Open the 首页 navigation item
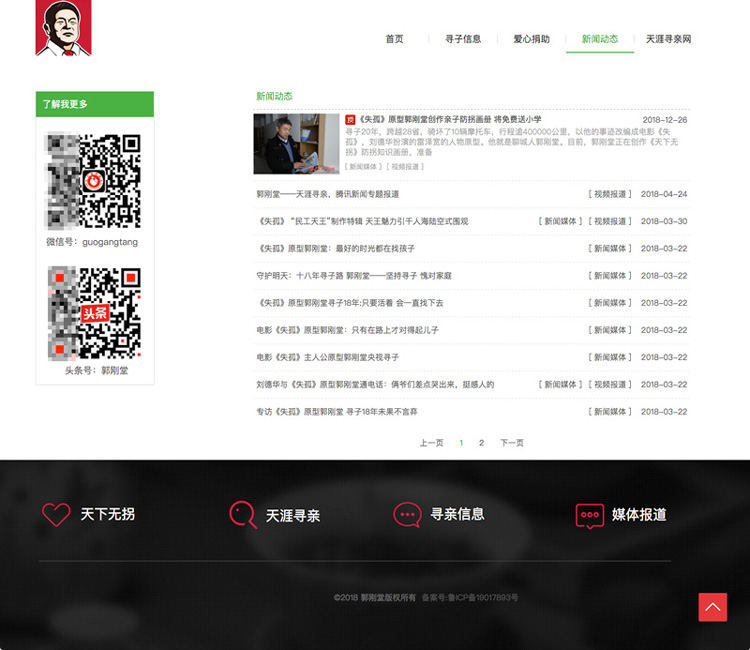 click(x=395, y=39)
